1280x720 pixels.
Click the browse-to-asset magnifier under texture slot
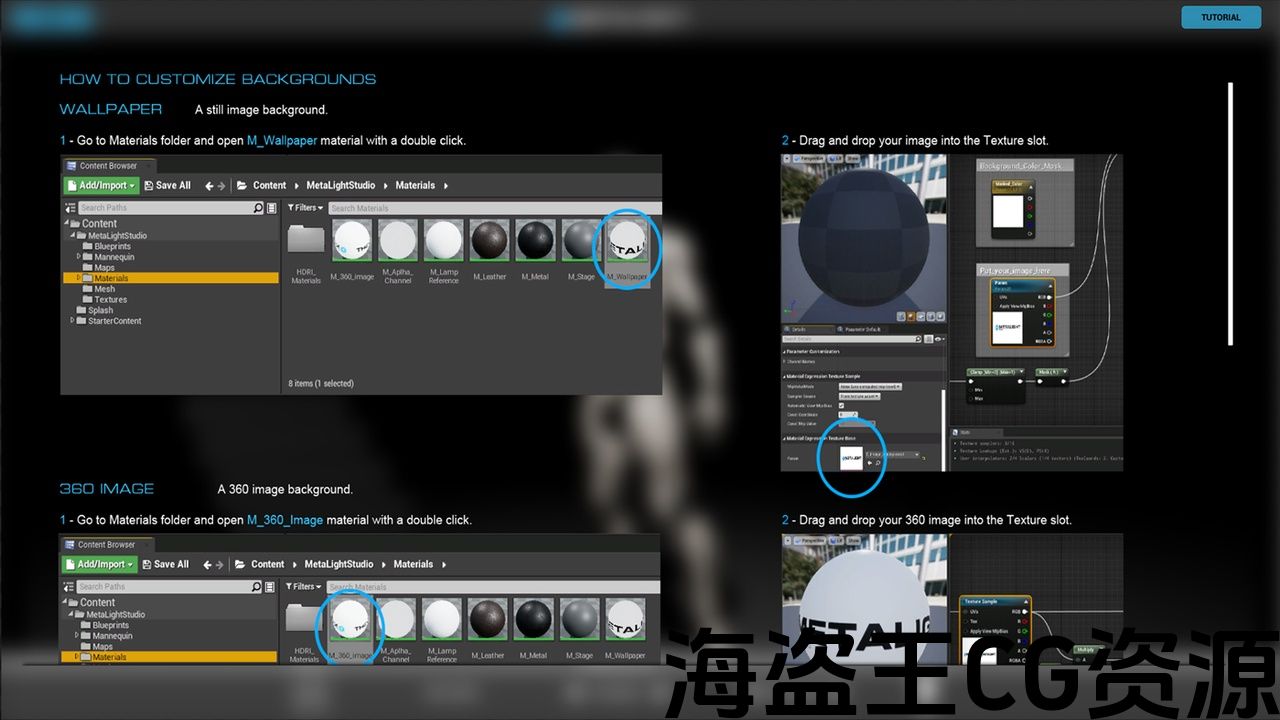878,463
